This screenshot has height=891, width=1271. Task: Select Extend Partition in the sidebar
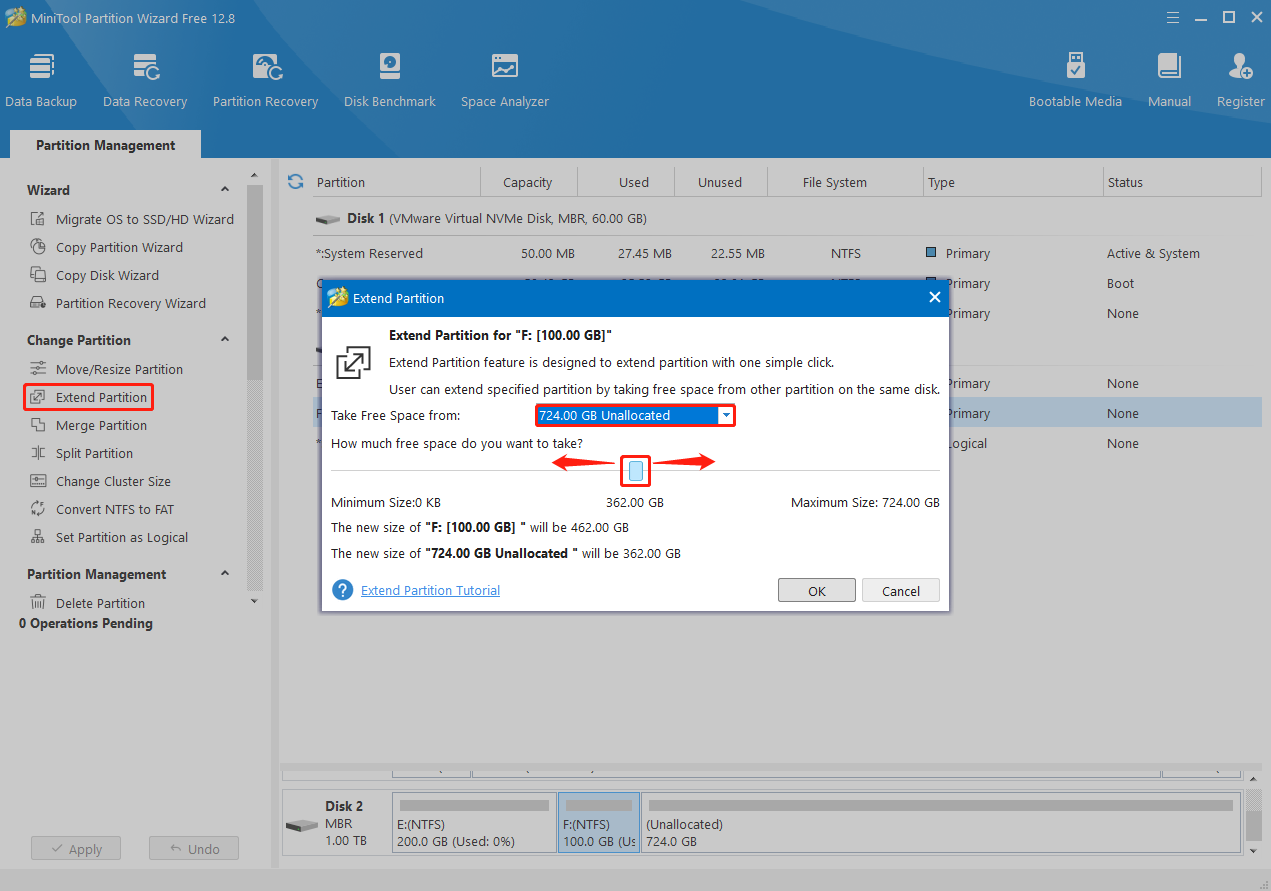(88, 397)
